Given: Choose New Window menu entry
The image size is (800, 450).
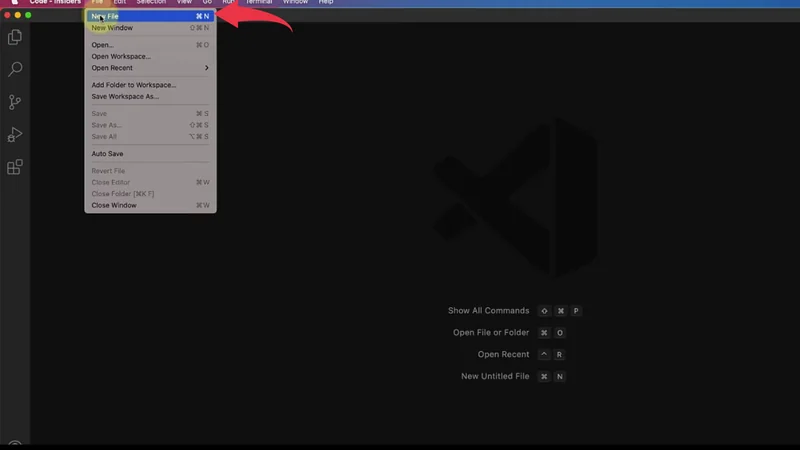Looking at the screenshot, I should pos(112,28).
